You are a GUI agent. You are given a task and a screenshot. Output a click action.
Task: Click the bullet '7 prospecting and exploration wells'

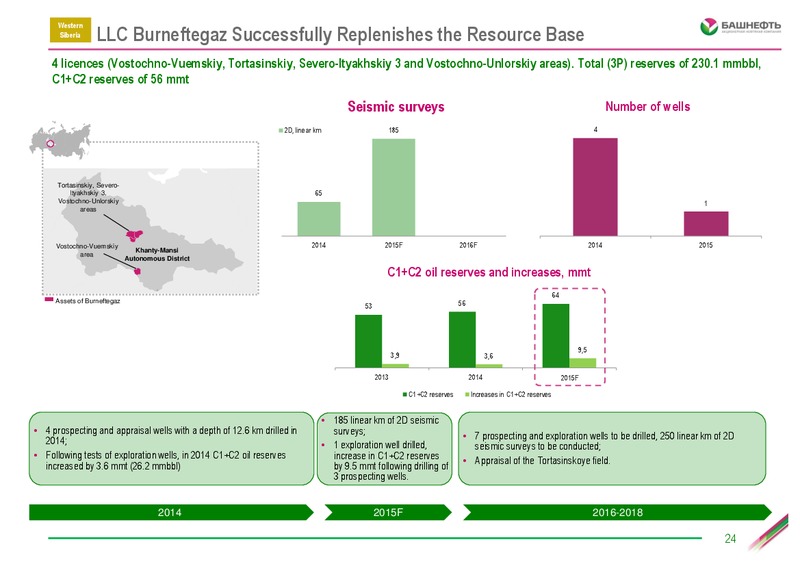tap(604, 441)
